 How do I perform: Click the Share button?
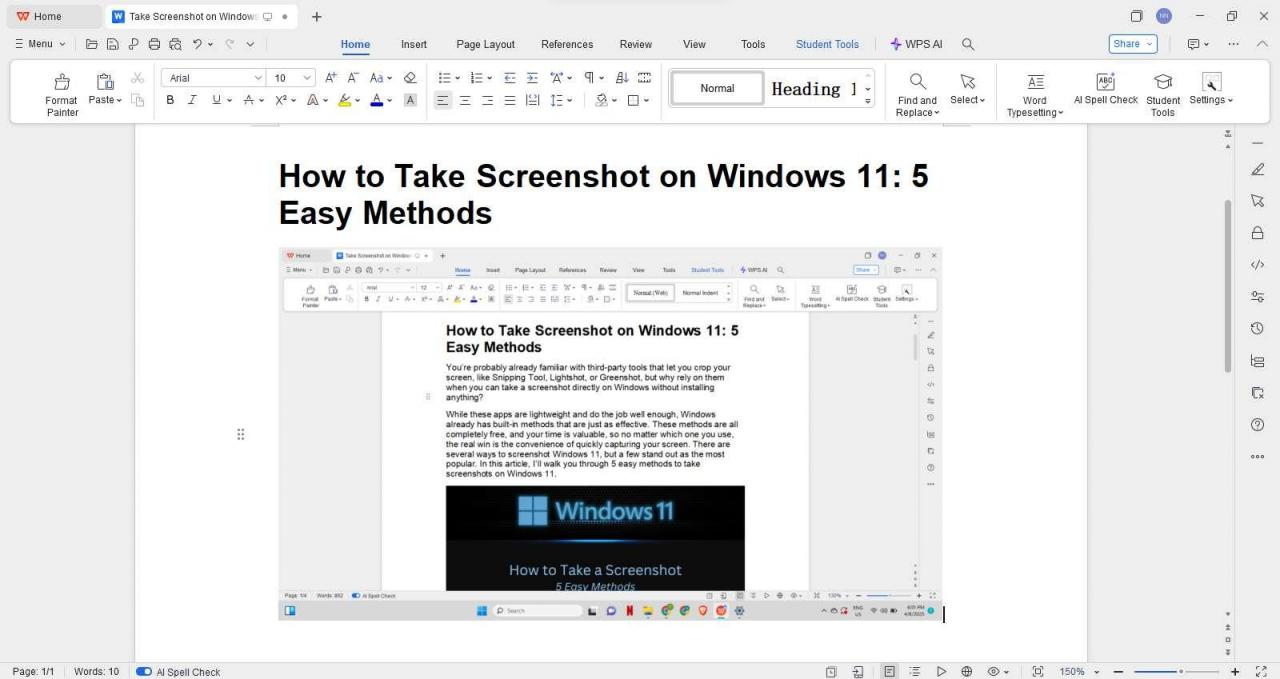click(1128, 43)
